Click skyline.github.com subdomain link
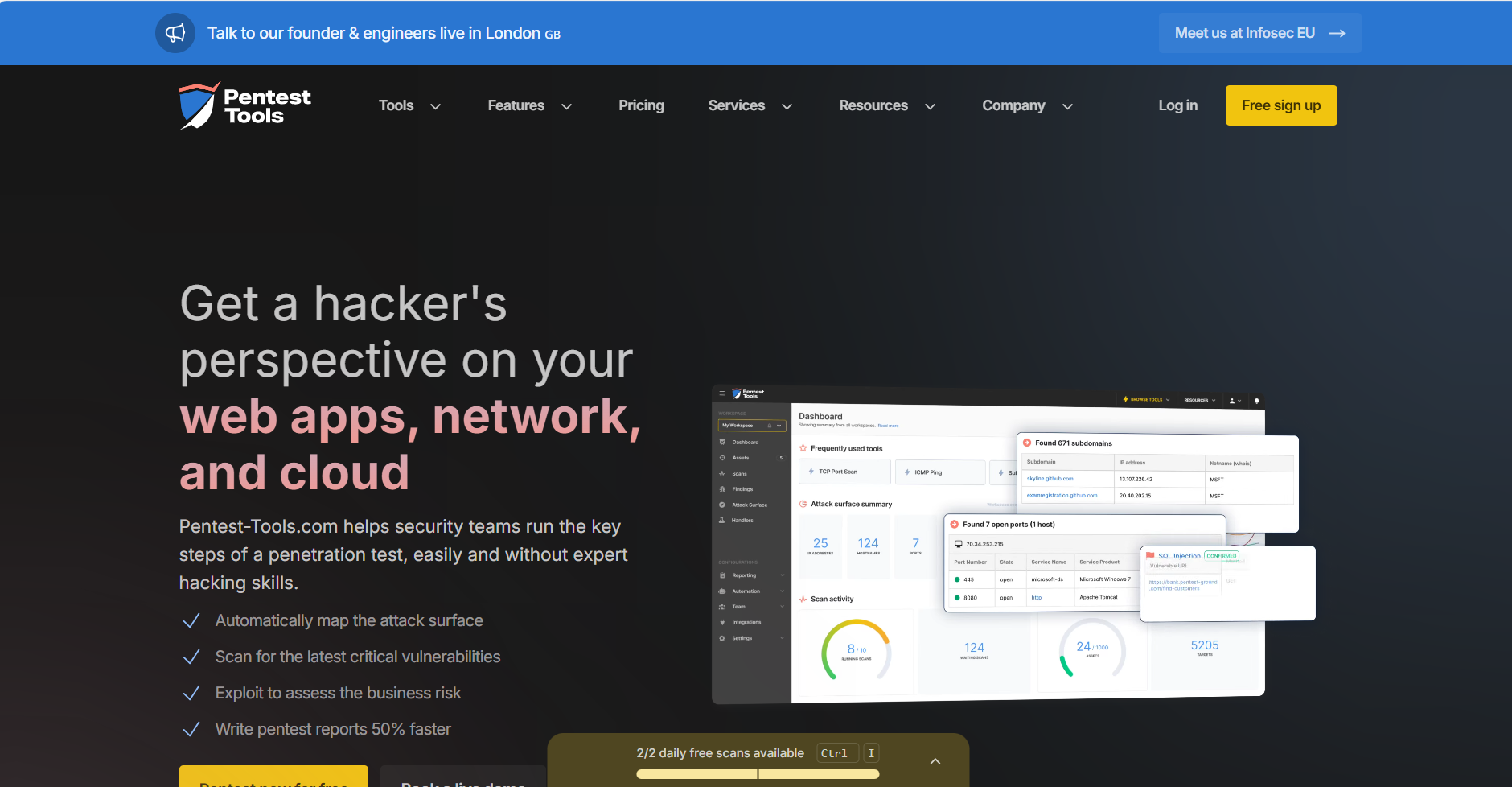The image size is (1512, 787). click(x=1050, y=479)
